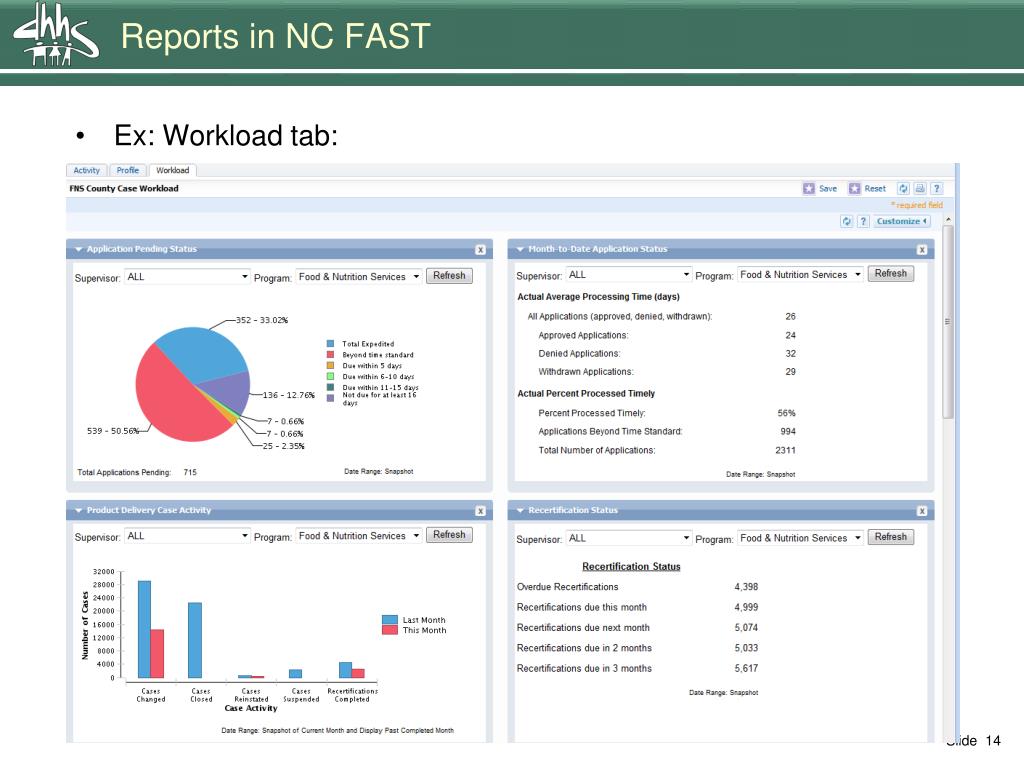Click the Due within 11-15 days swatch
The width and height of the screenshot is (1024, 768).
(x=330, y=387)
